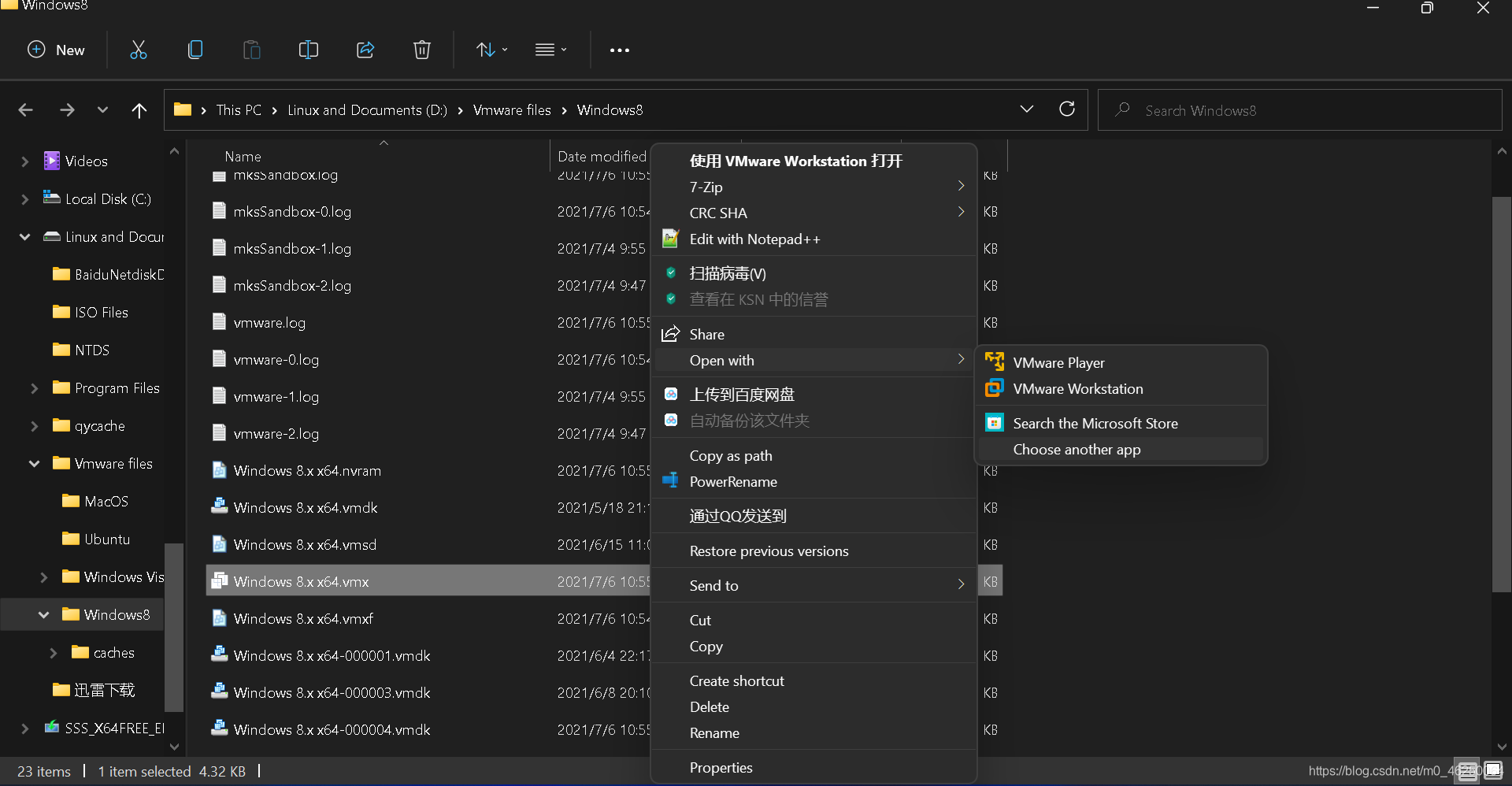Select the MacOS folder in sidebar
1512x786 pixels.
point(95,502)
